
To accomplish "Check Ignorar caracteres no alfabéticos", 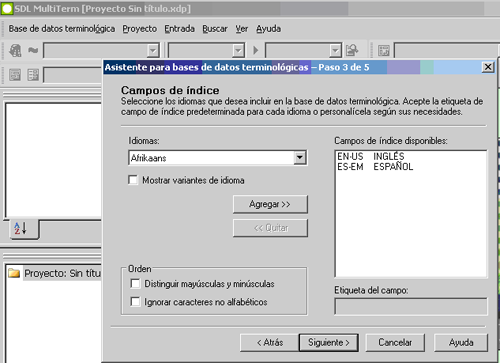I will click(135, 302).
